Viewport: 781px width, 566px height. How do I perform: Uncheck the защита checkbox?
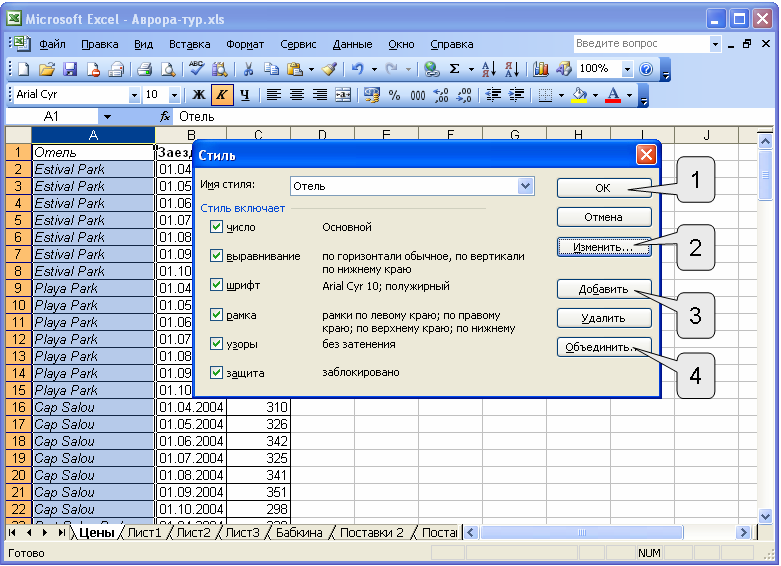(216, 372)
